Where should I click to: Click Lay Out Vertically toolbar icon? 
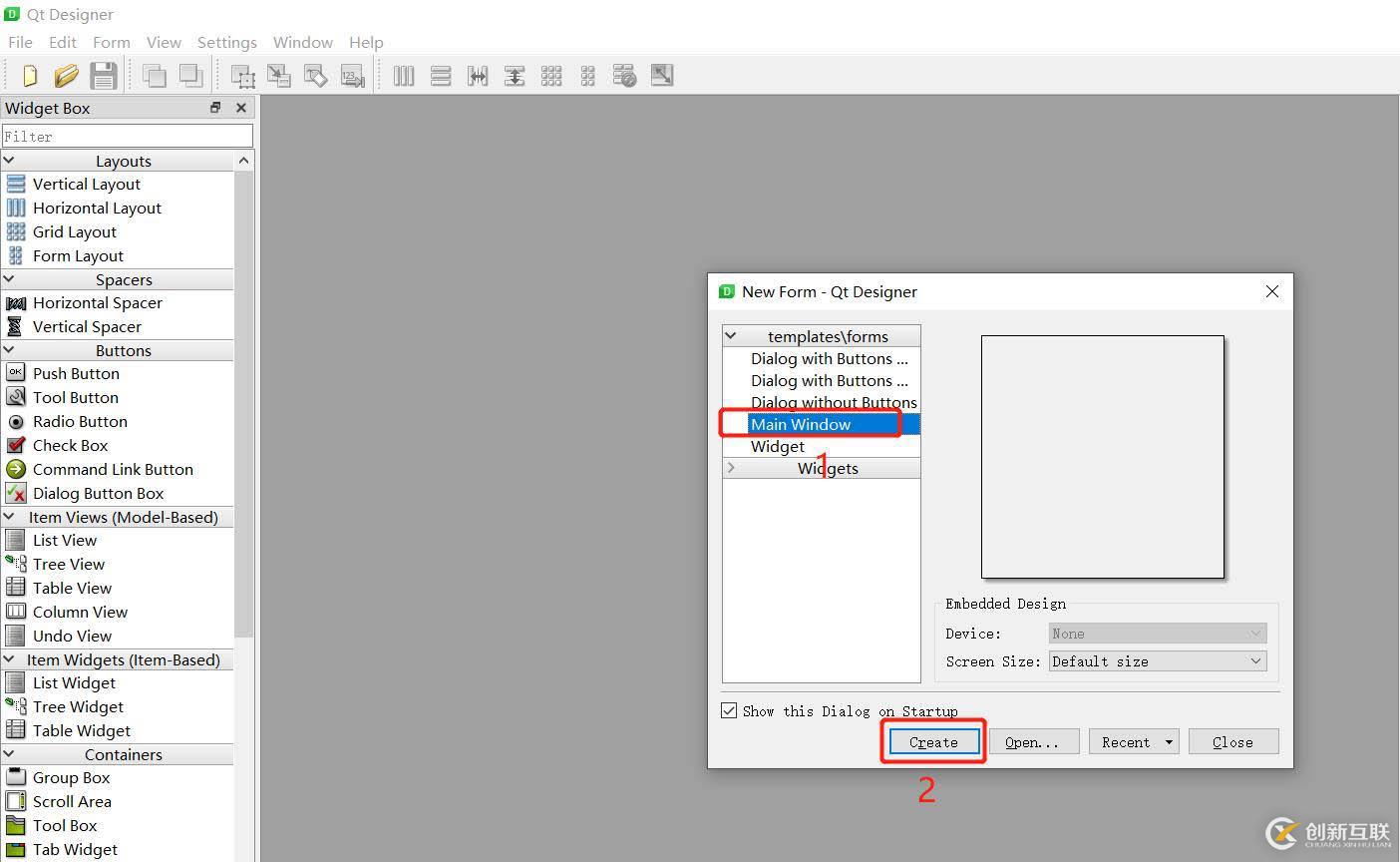tap(441, 75)
